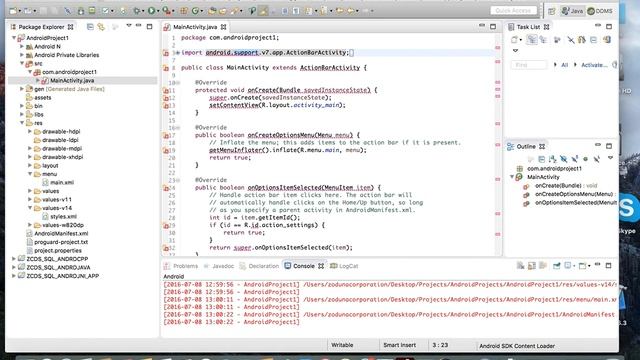Click Collapse All in Package Explorer
The width and height of the screenshot is (640, 360).
[x=90, y=27]
